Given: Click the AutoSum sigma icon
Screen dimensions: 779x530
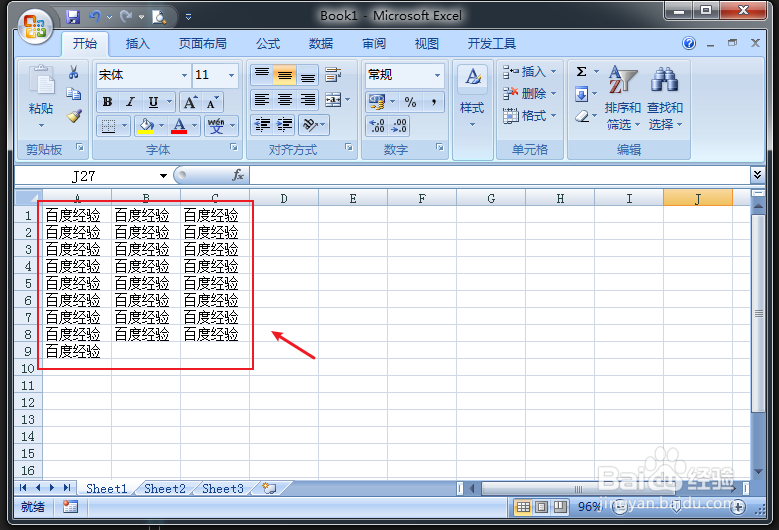Looking at the screenshot, I should tap(582, 72).
